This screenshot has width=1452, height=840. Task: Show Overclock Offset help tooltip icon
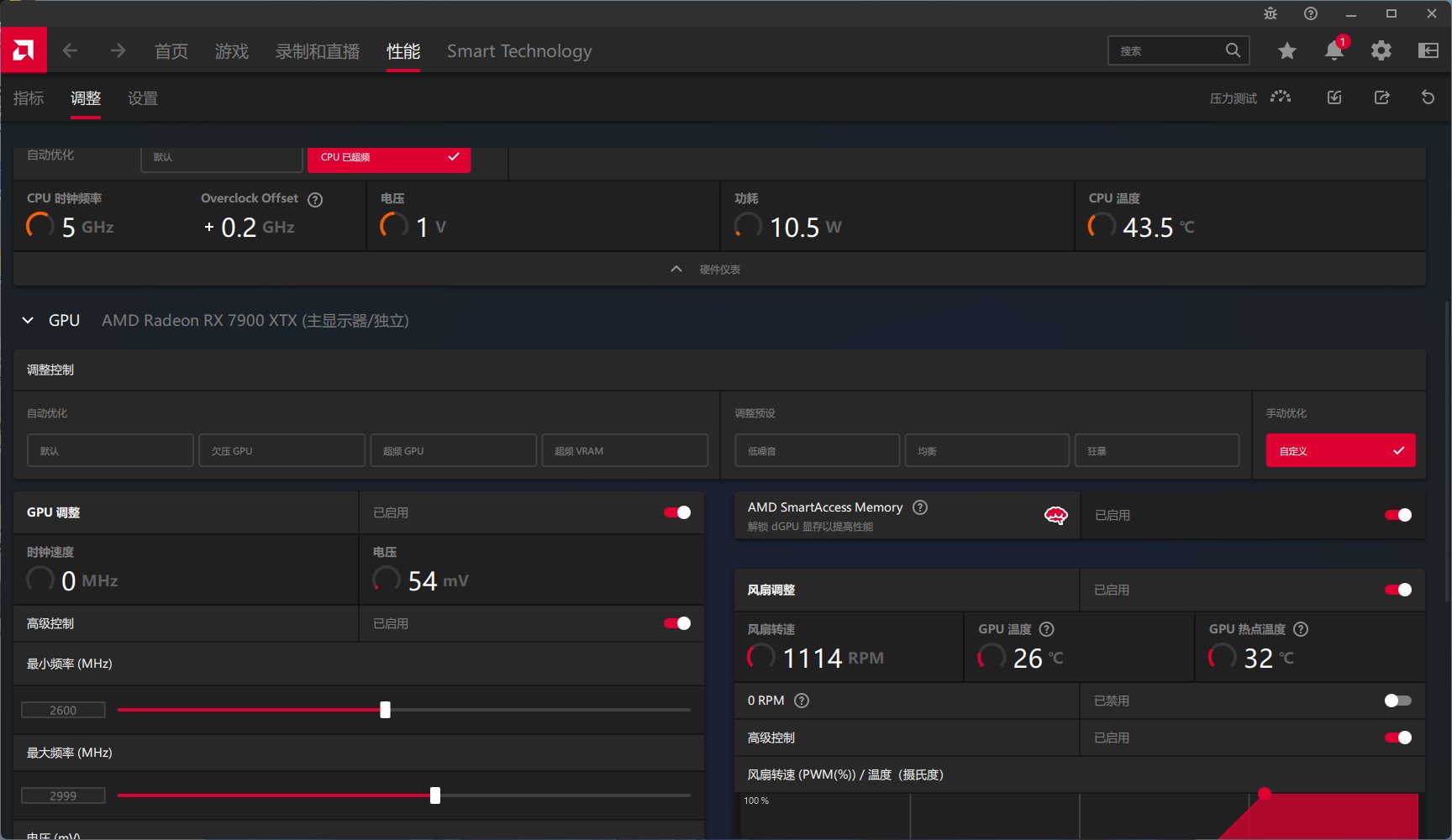point(315,200)
